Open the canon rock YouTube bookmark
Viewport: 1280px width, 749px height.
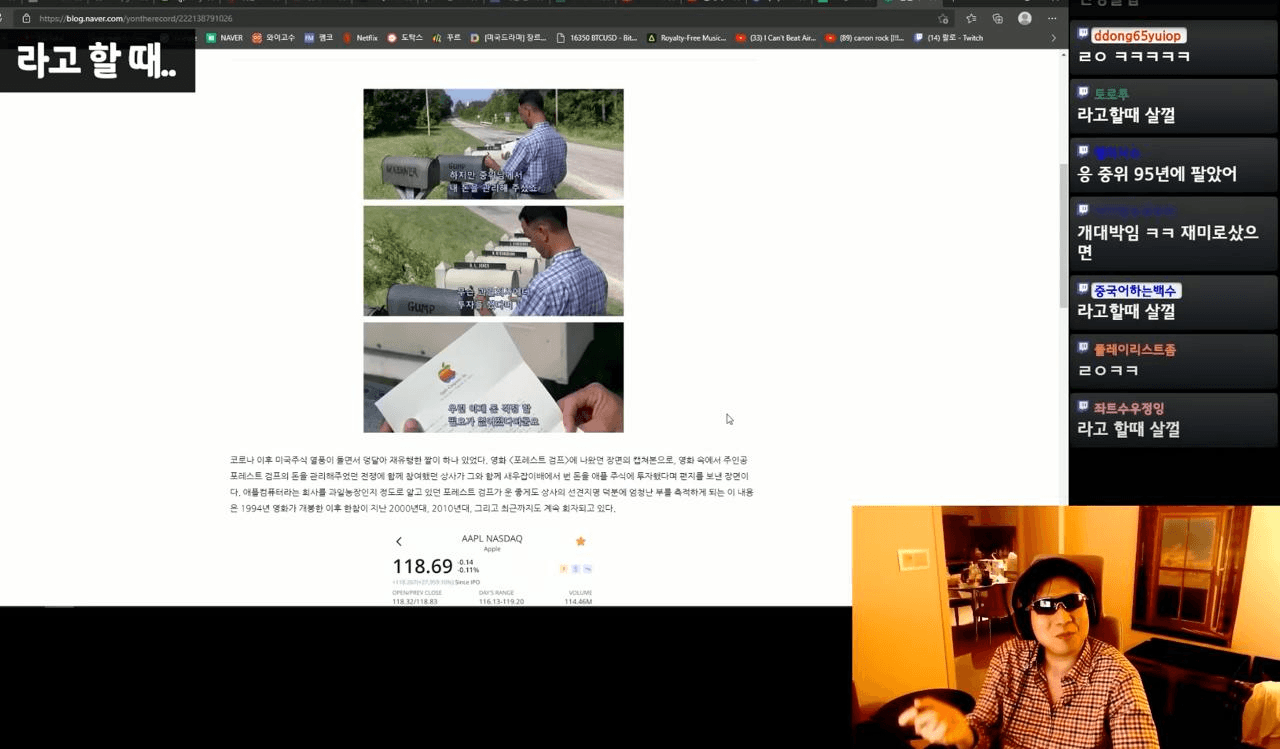869,37
